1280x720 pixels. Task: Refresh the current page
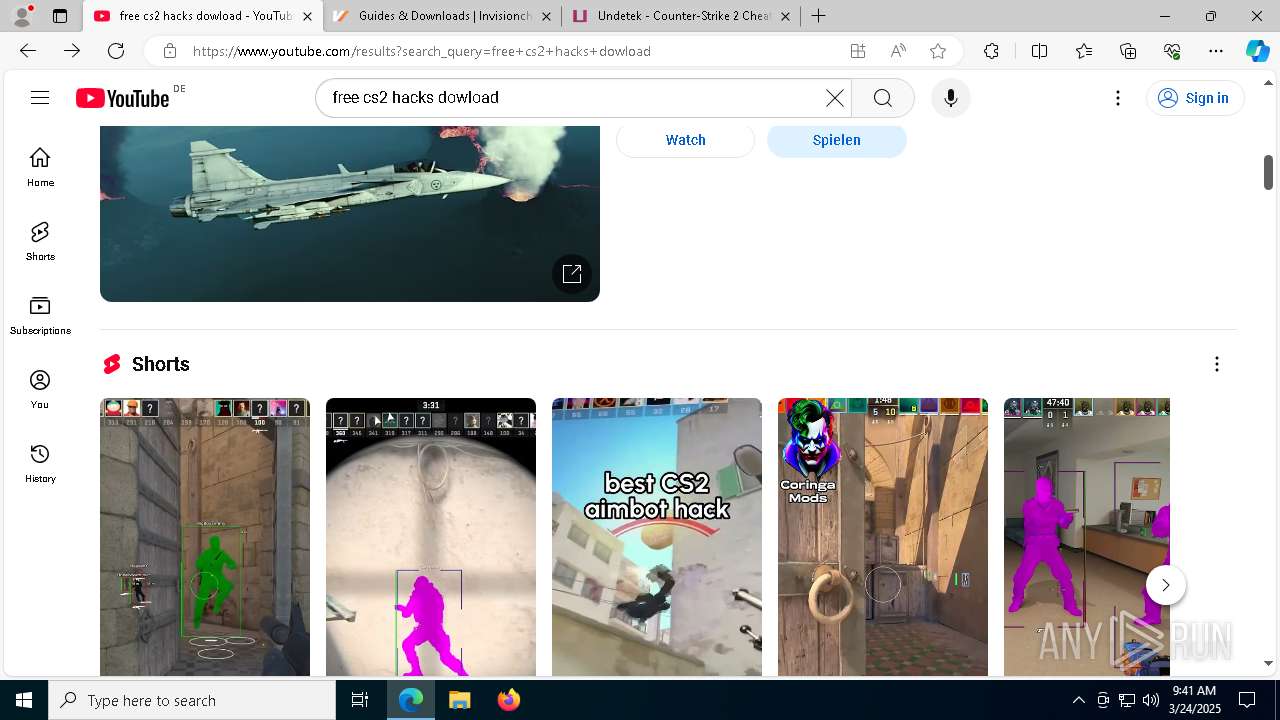pyautogui.click(x=116, y=51)
